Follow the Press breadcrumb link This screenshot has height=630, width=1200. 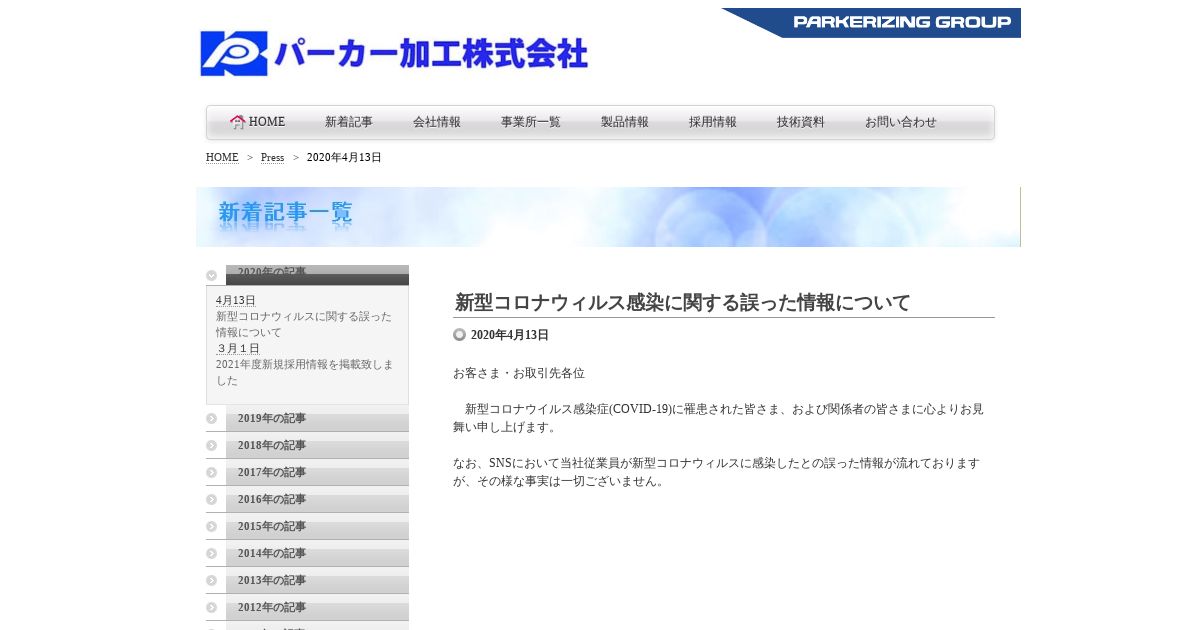pos(272,158)
